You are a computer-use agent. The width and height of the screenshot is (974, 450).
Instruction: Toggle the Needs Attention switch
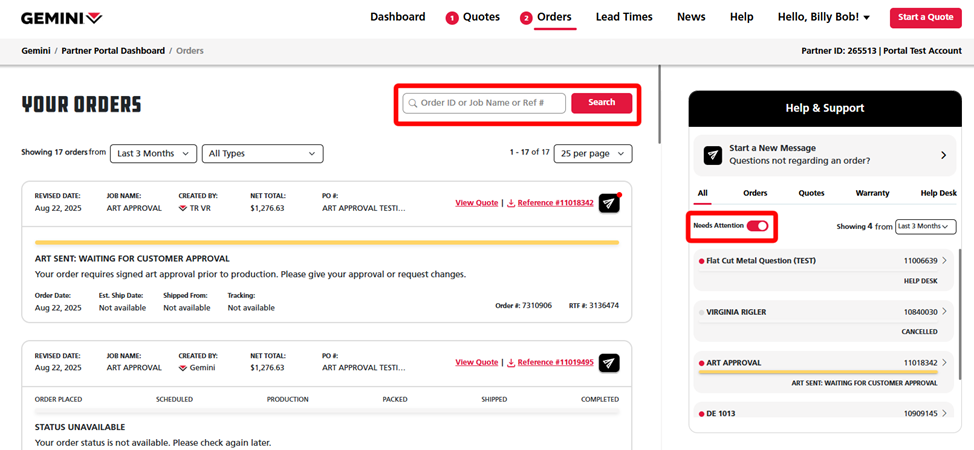(757, 226)
